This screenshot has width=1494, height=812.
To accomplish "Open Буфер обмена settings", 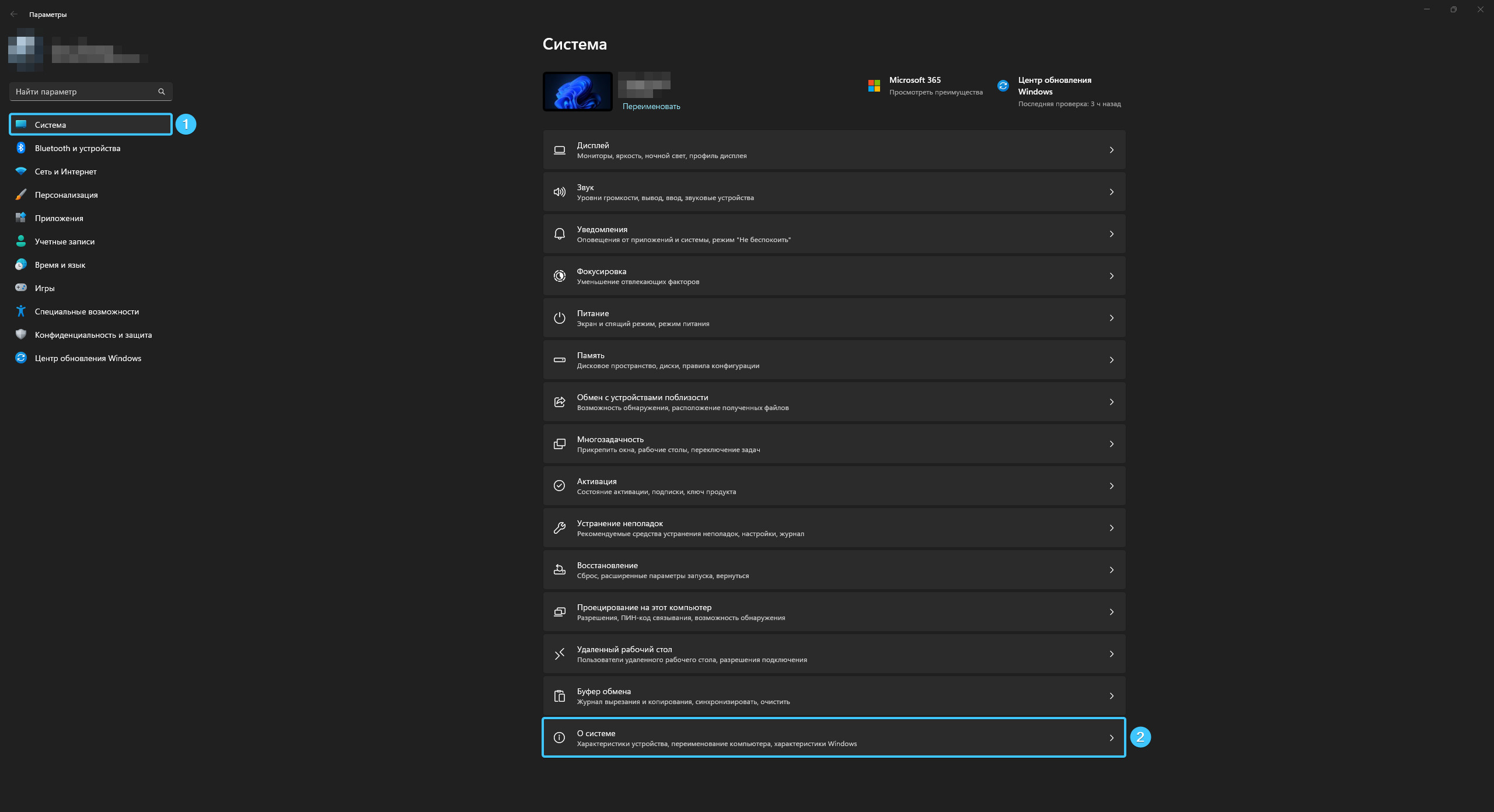I will [834, 696].
